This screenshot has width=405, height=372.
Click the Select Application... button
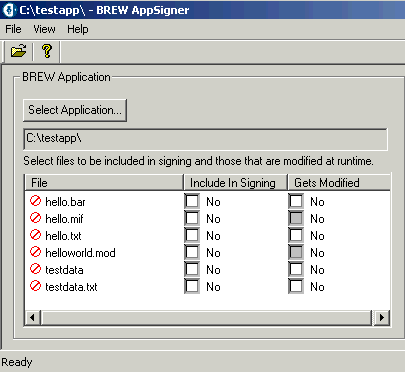tap(75, 110)
